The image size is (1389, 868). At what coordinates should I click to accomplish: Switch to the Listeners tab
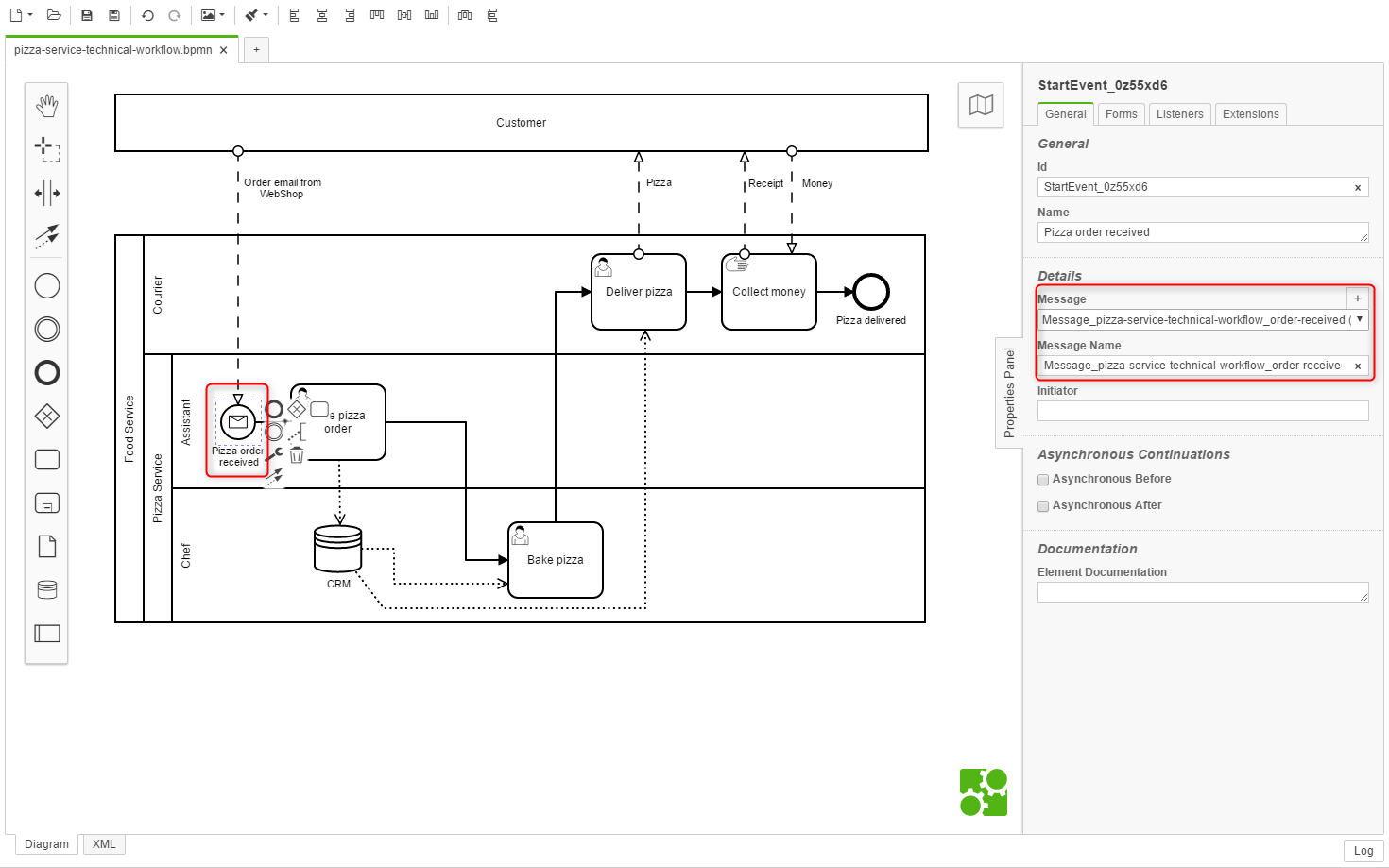point(1179,114)
